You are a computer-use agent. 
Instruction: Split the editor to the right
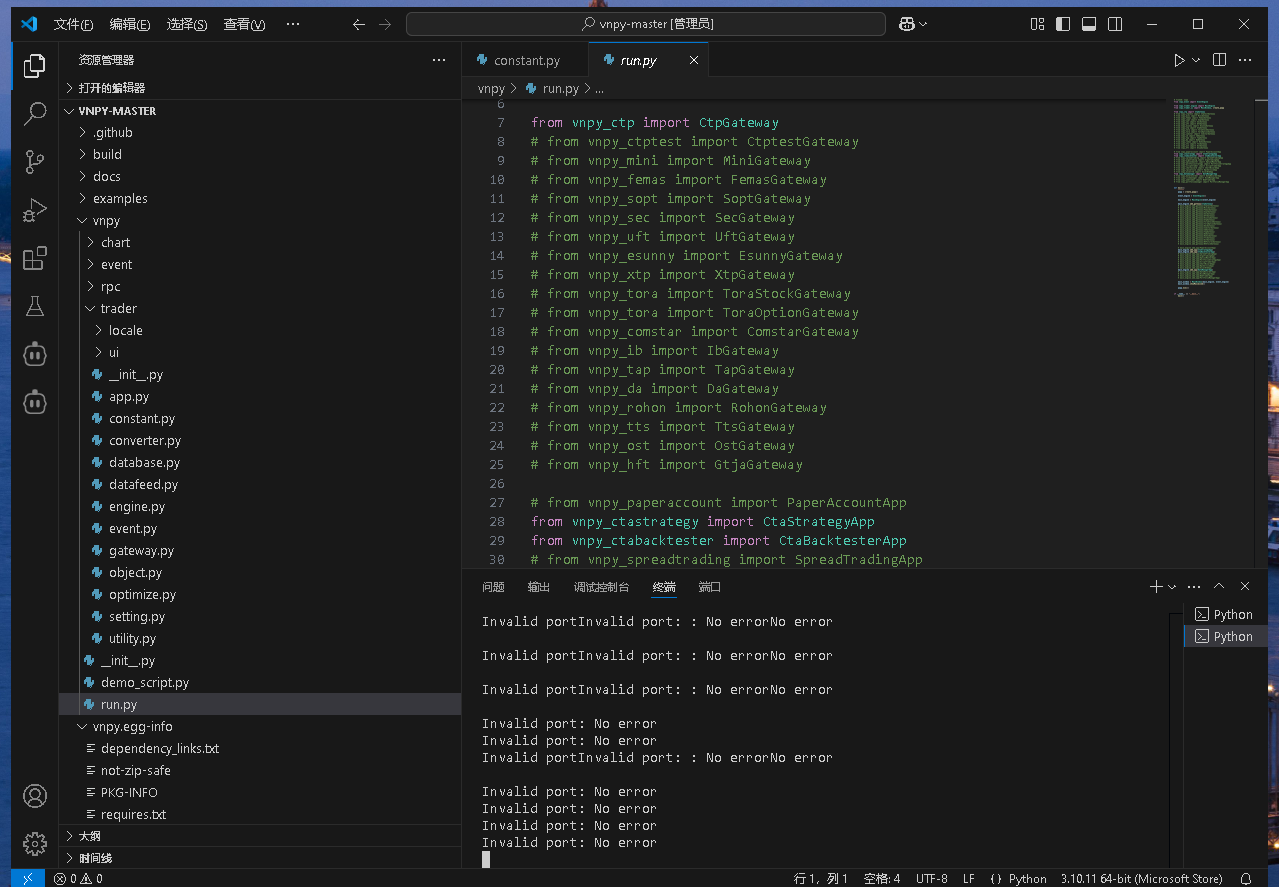click(1219, 60)
